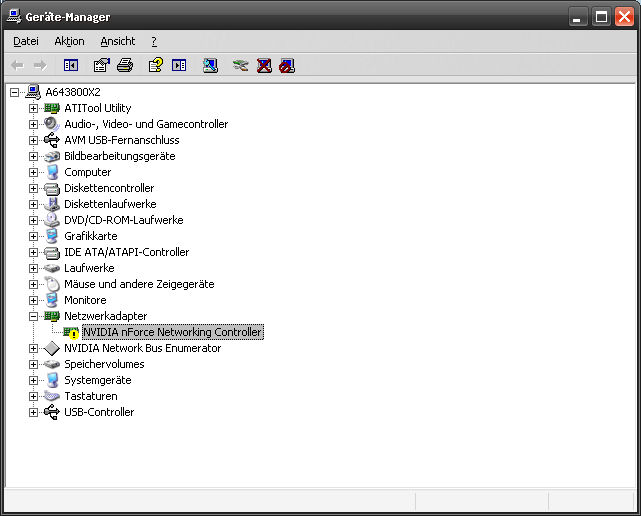Viewport: 641px width, 516px height.
Task: Minimize the Geräte-Manager window
Action: [578, 17]
